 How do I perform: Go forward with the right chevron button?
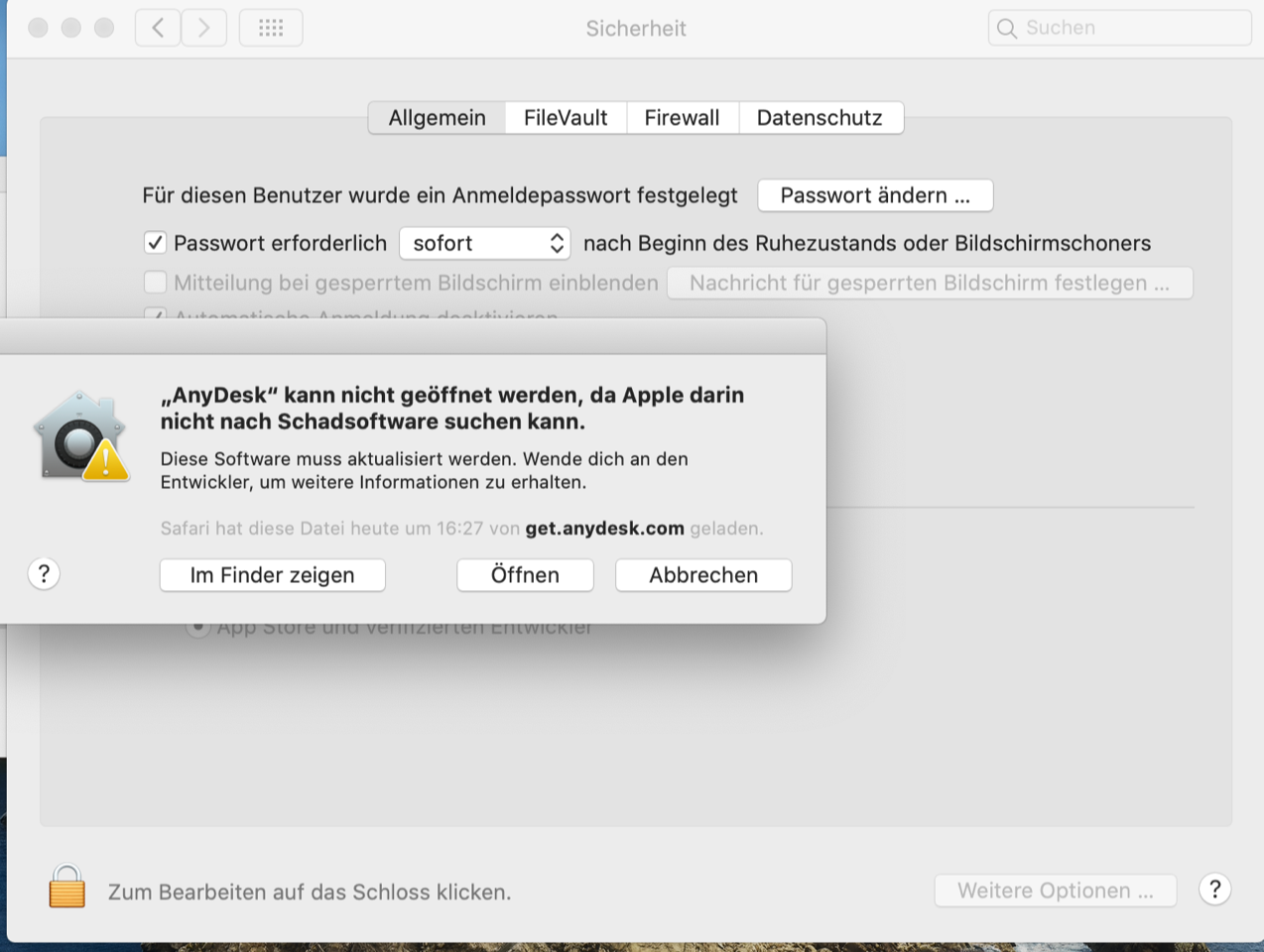(204, 28)
